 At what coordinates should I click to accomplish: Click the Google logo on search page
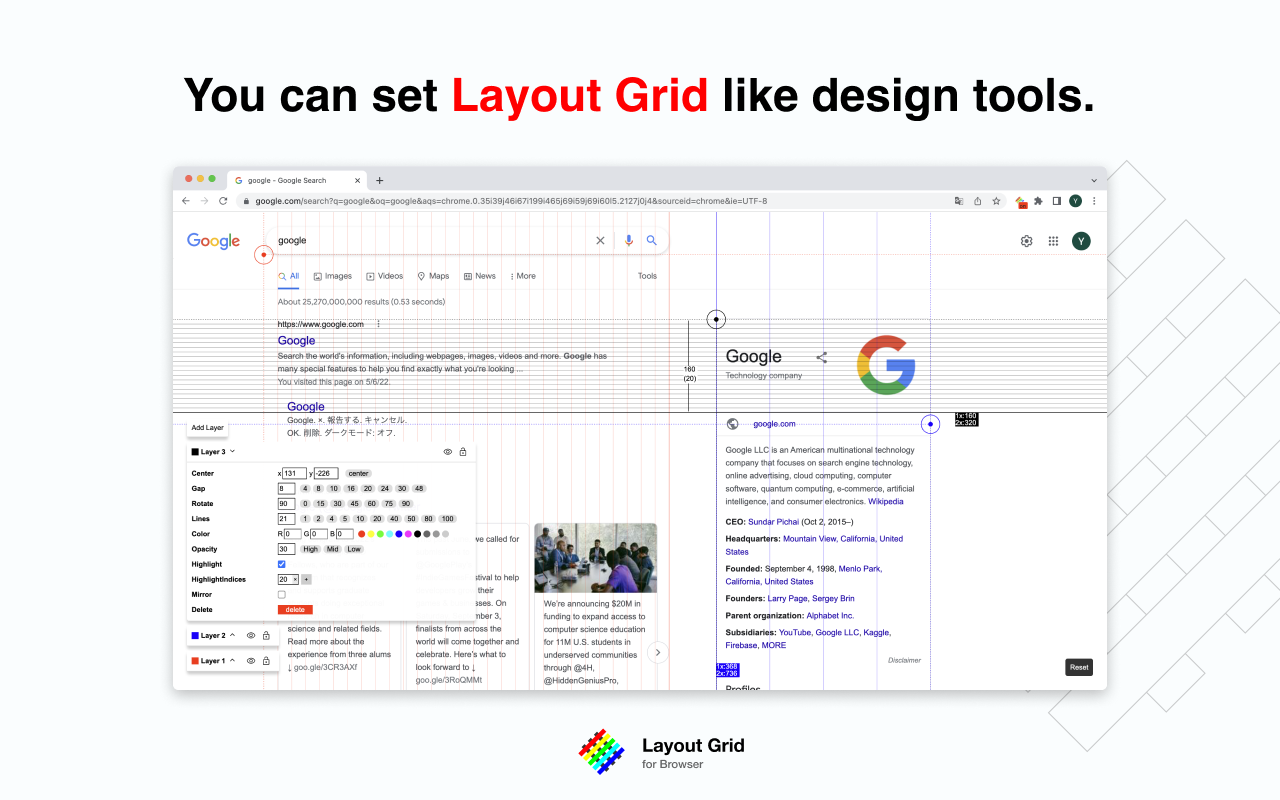(213, 241)
